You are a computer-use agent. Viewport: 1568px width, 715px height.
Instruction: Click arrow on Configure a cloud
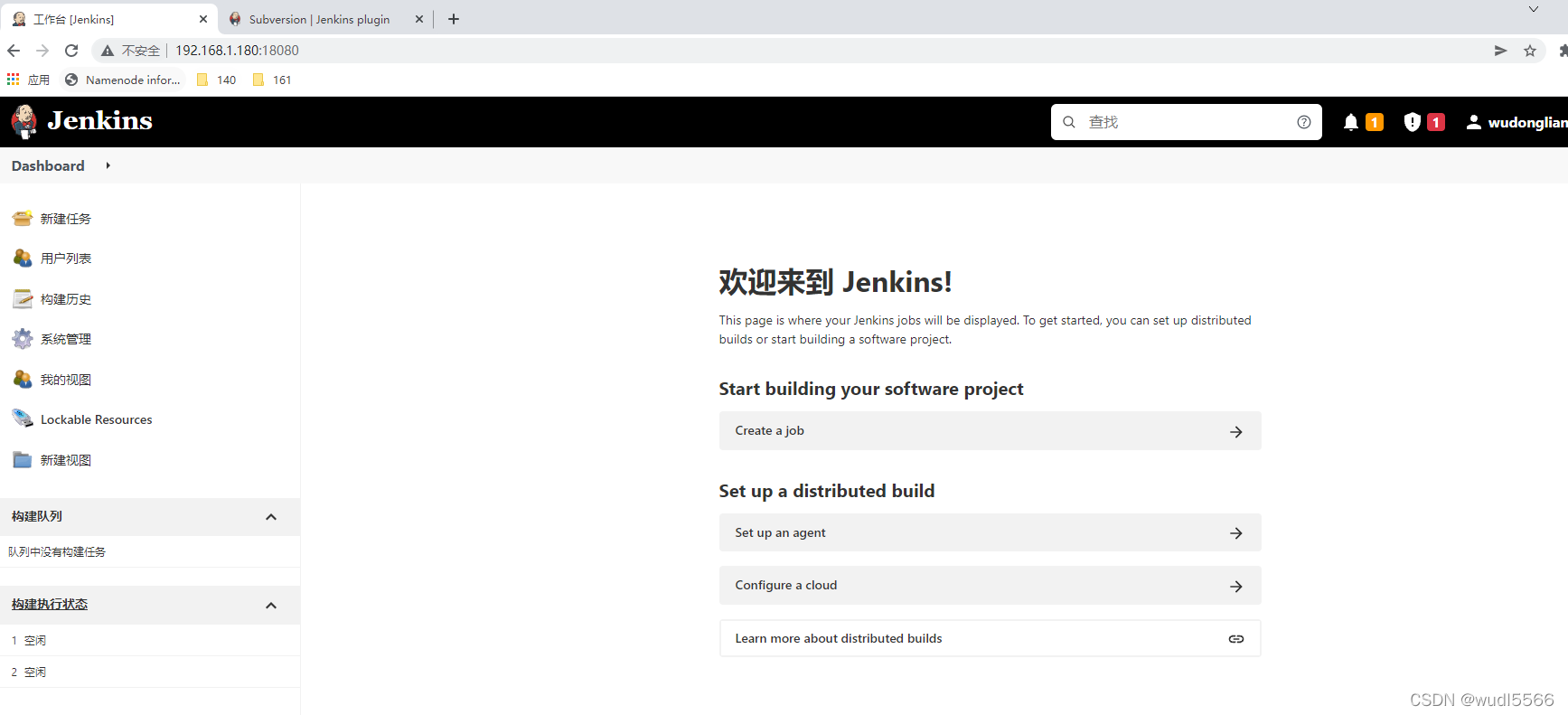click(1236, 587)
